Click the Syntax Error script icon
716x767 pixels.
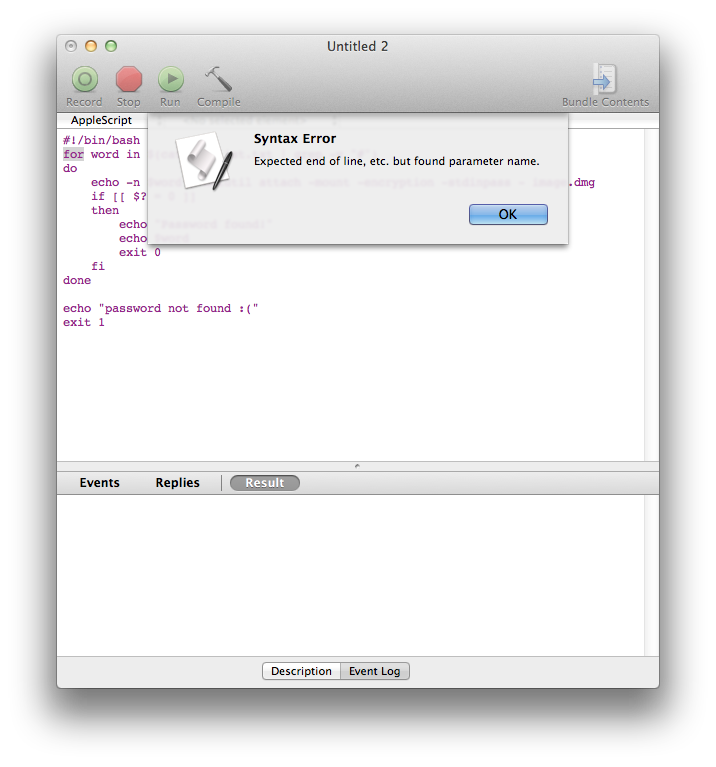(x=203, y=161)
